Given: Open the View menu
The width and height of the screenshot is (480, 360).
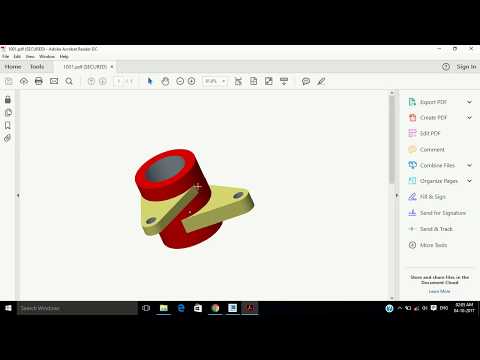Looking at the screenshot, I should (x=30, y=56).
